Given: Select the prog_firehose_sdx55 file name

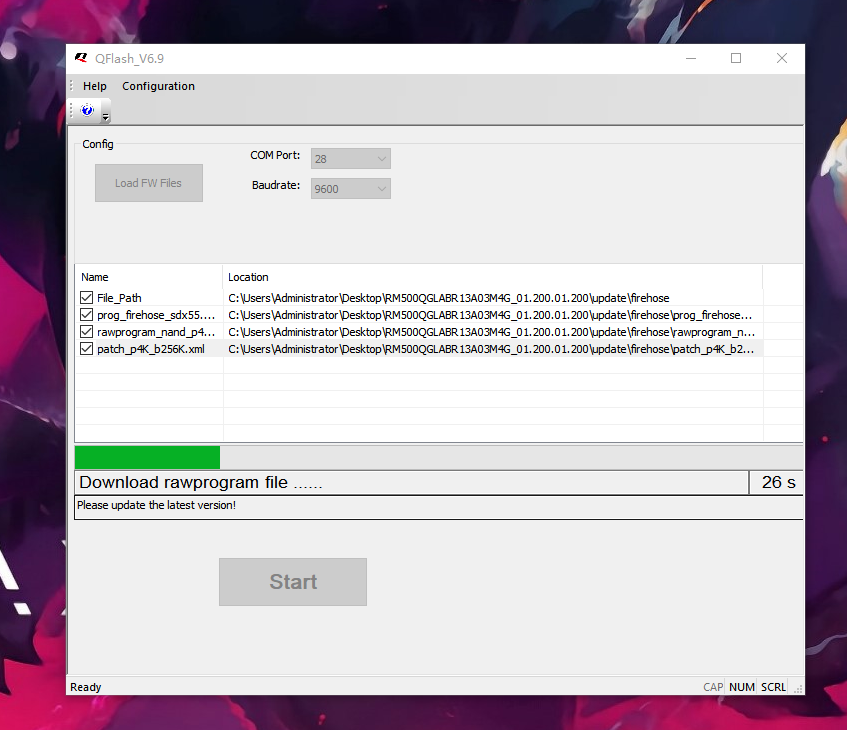Looking at the screenshot, I should [156, 314].
